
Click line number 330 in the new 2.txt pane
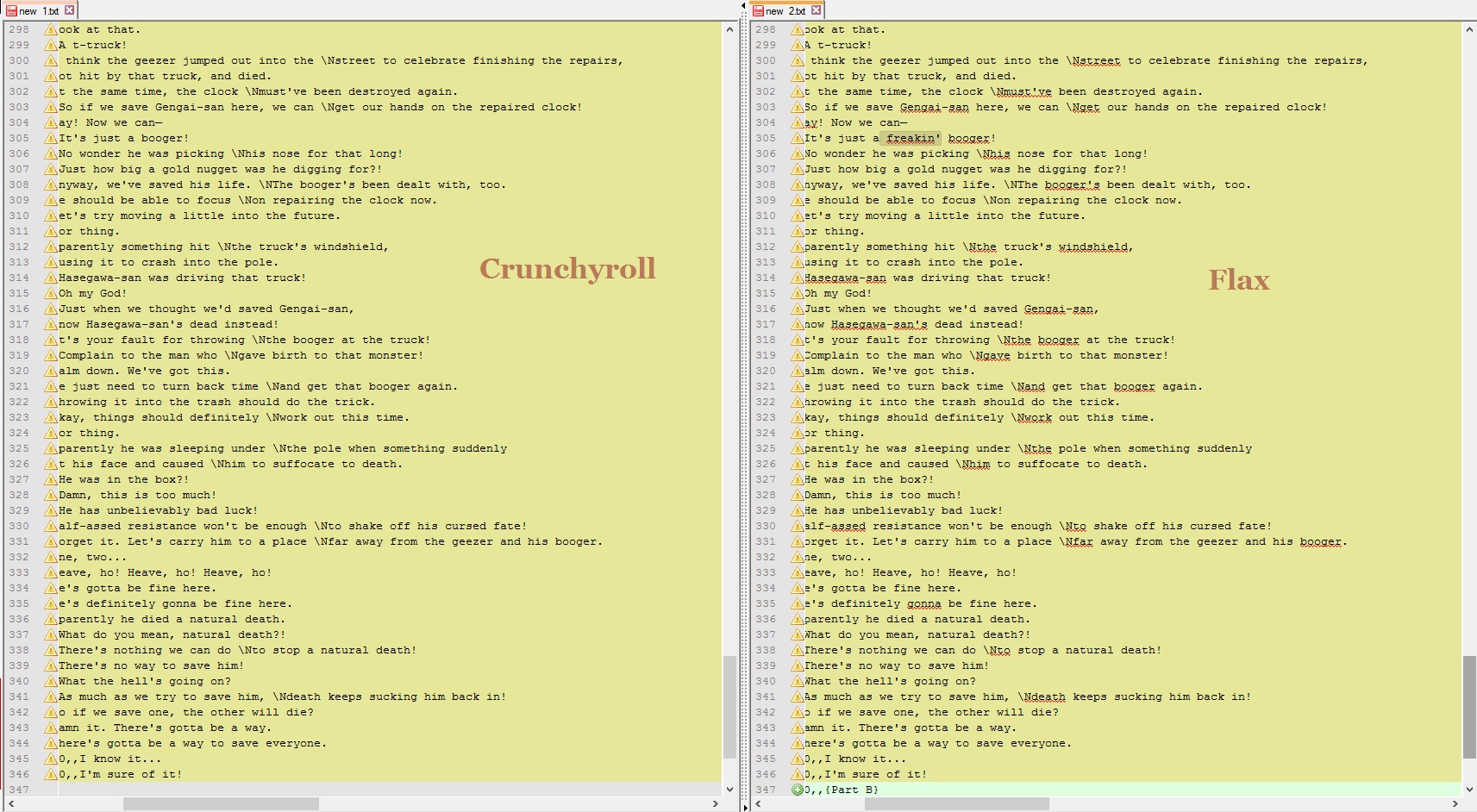765,526
